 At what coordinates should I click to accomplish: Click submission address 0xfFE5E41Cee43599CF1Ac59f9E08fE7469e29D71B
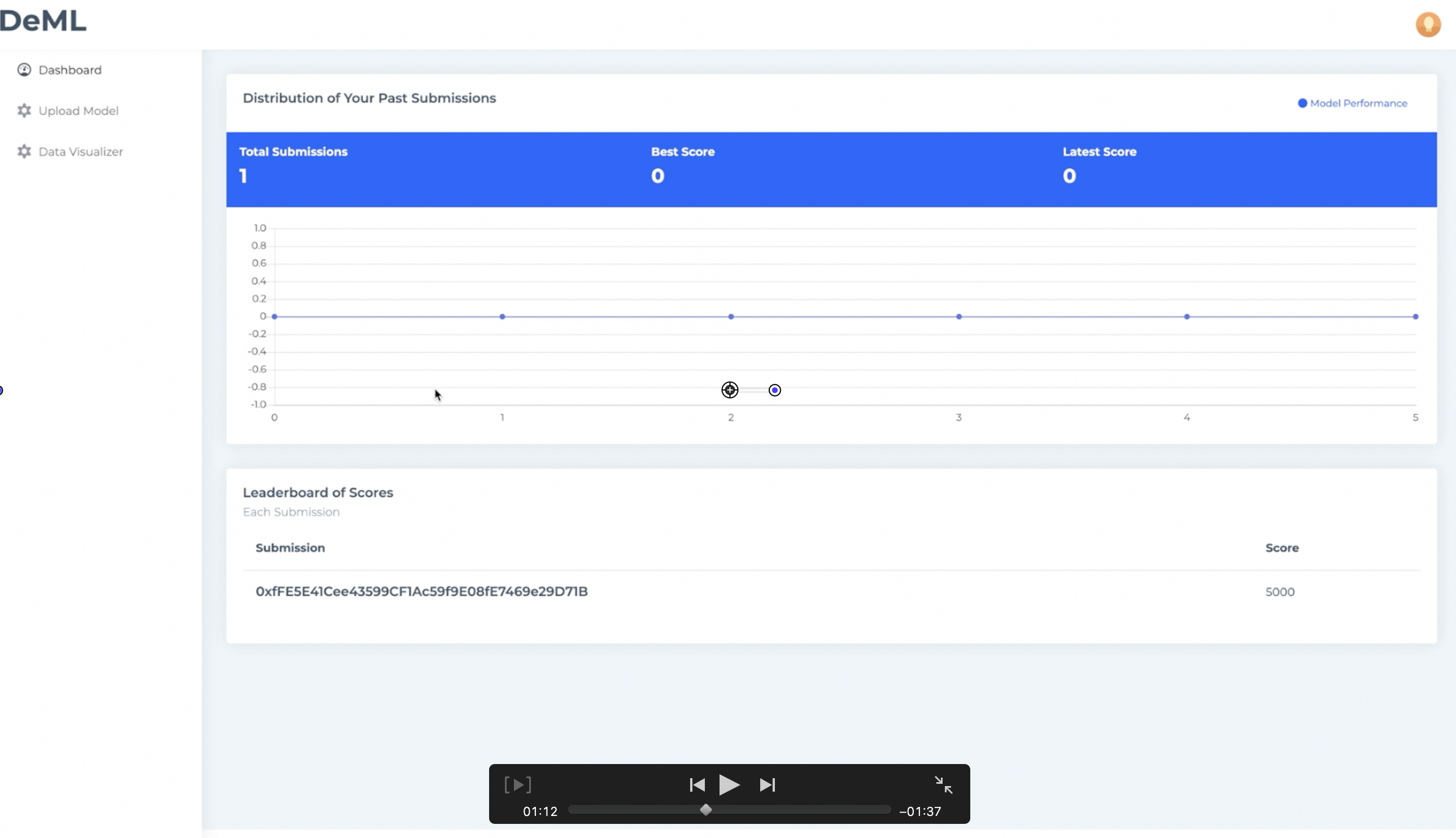coord(421,592)
